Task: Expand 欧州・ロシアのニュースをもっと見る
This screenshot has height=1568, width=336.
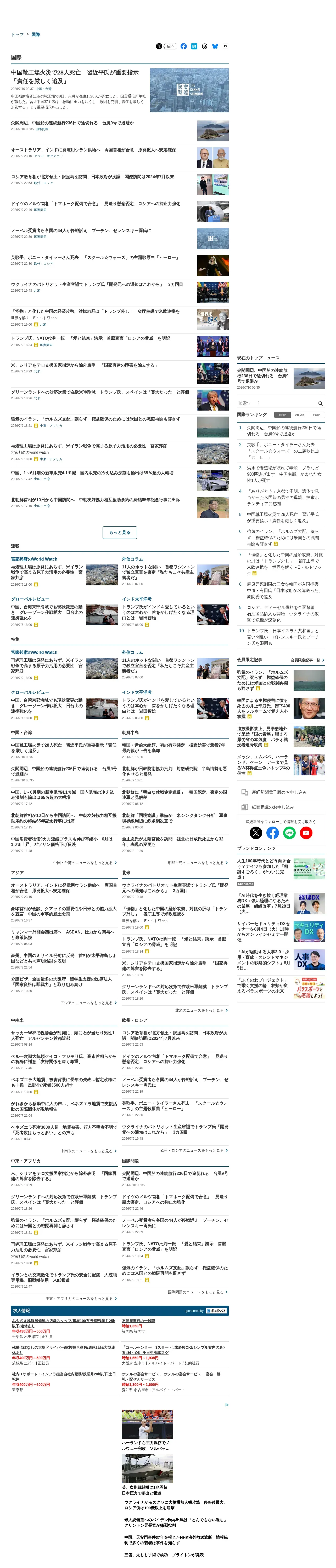Action: click(194, 1150)
